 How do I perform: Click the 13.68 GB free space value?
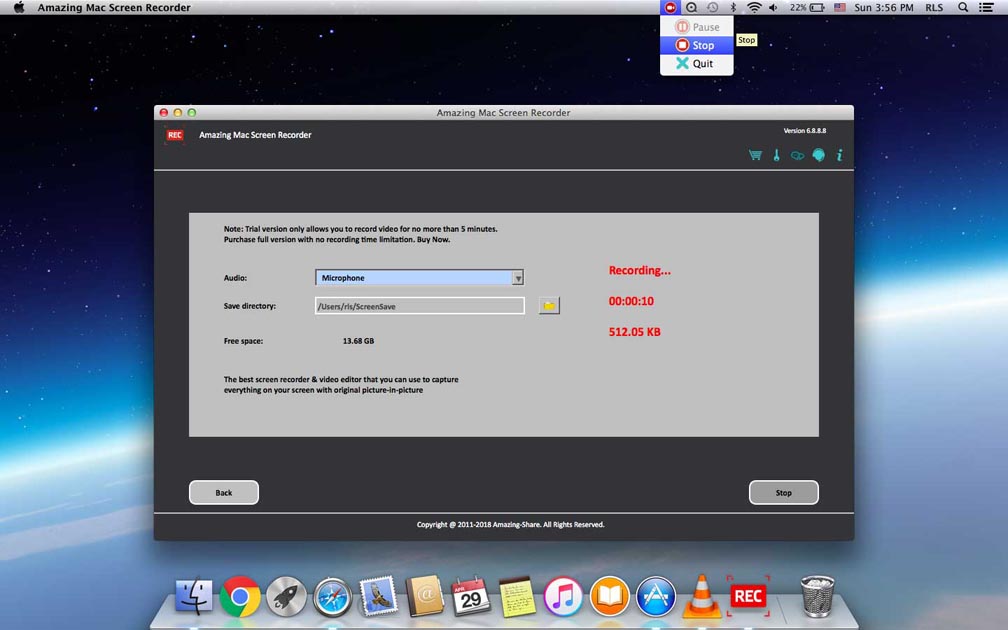358,341
